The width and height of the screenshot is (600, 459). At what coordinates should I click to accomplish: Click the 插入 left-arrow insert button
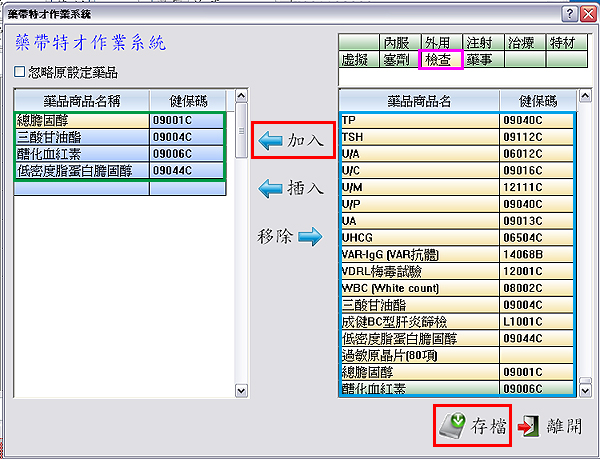(x=290, y=188)
